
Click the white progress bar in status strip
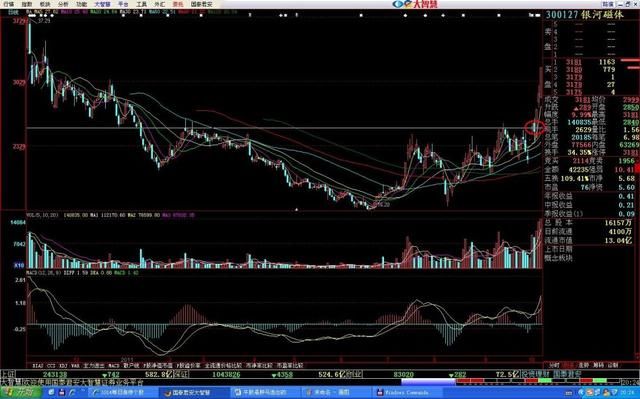click(x=428, y=382)
